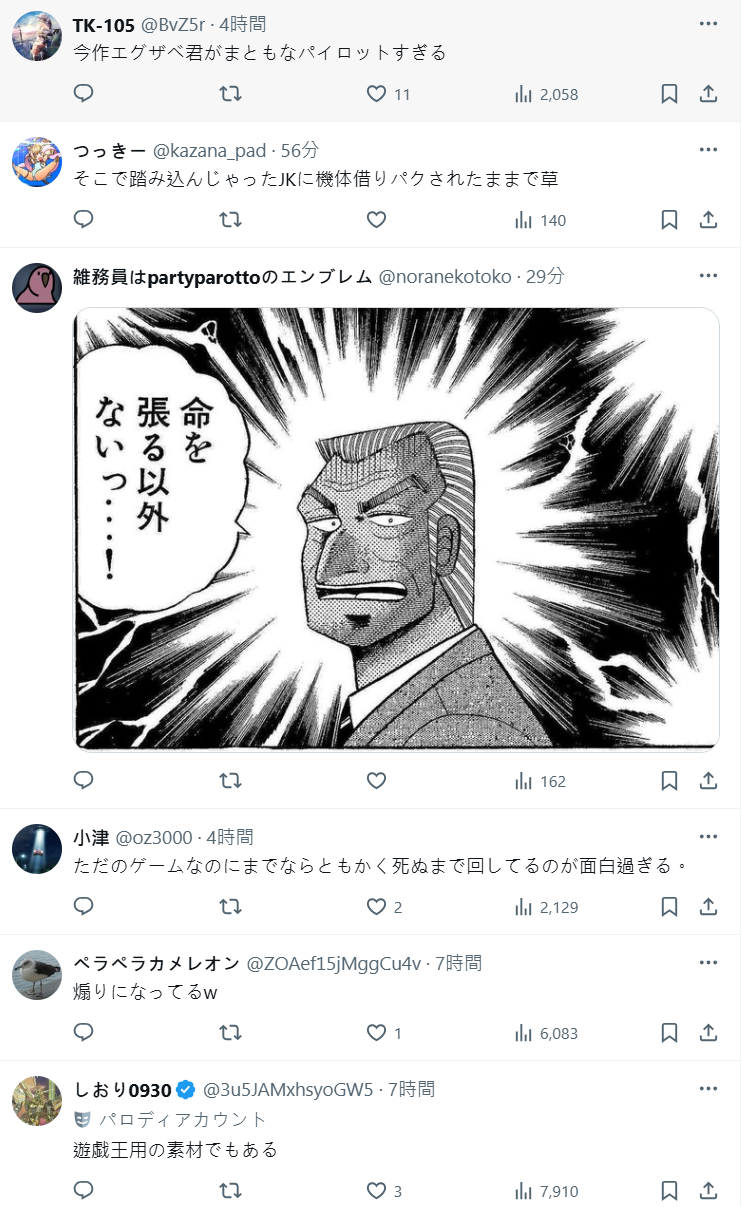Share the しおり0930 tweet

(708, 1191)
